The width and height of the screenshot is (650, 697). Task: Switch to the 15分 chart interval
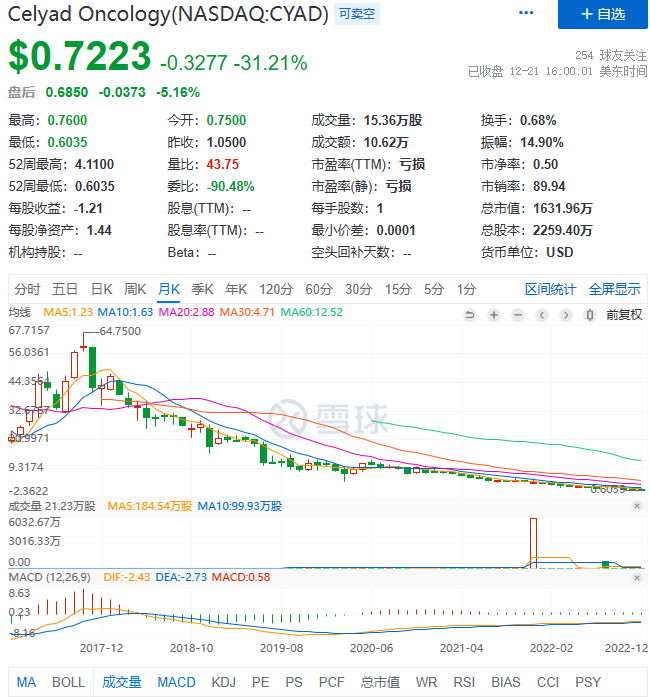pyautogui.click(x=398, y=289)
